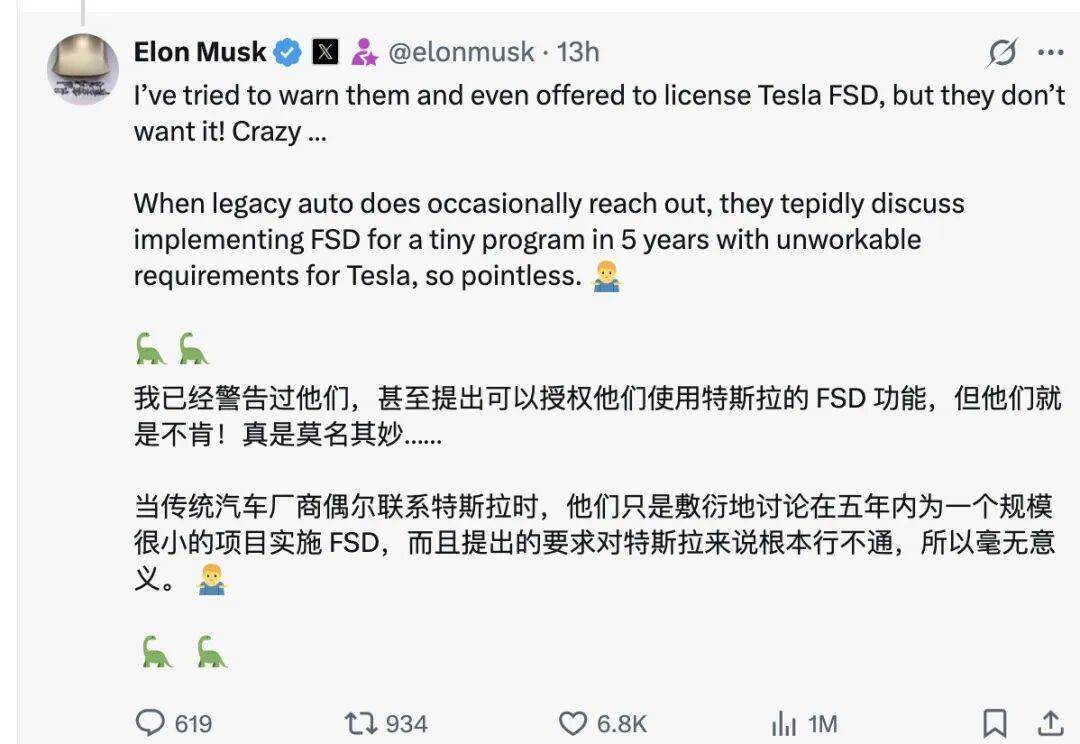Open Elon Musk's profile avatar
This screenshot has height=744, width=1080.
click(x=83, y=69)
